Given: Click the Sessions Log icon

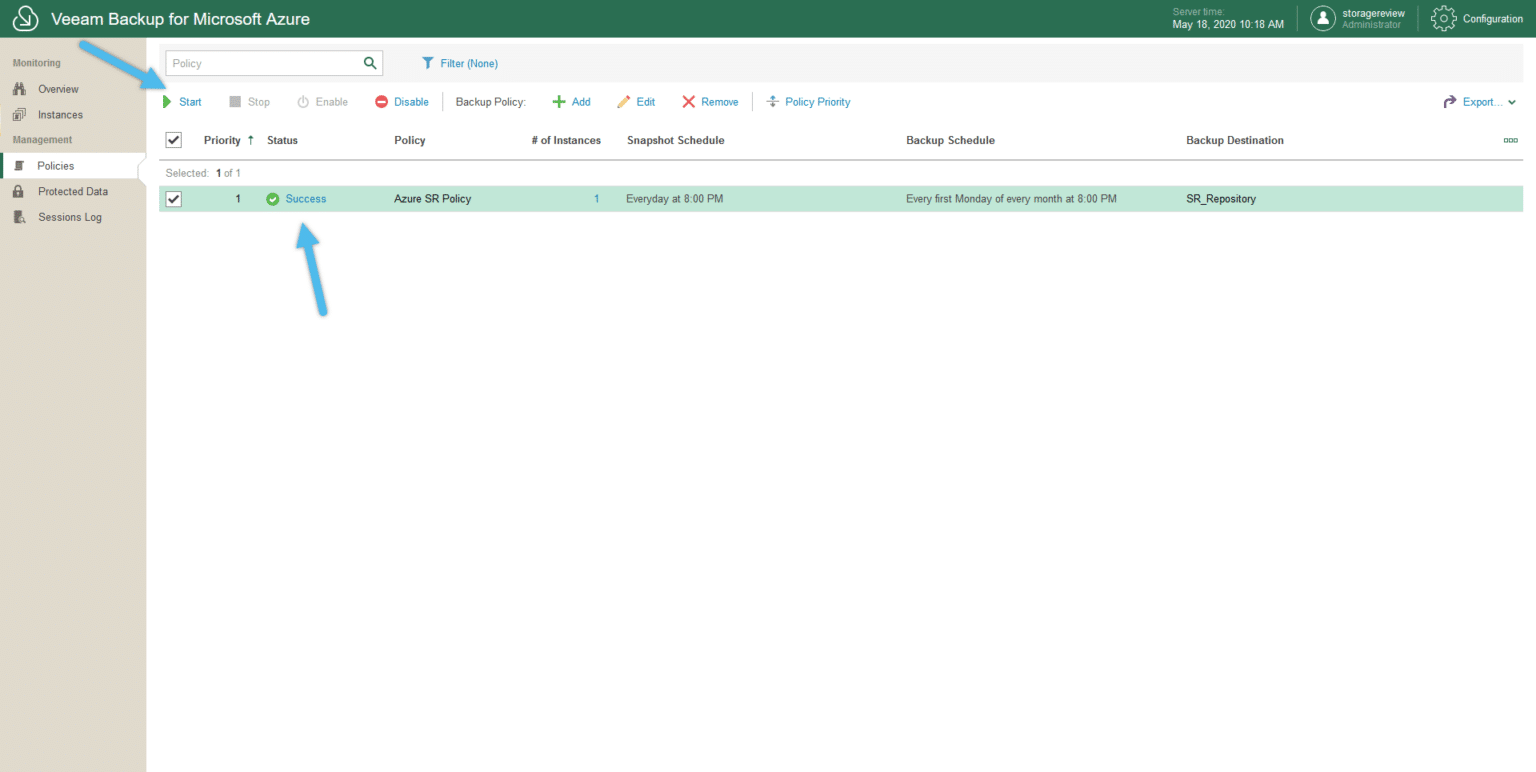Looking at the screenshot, I should click(19, 217).
